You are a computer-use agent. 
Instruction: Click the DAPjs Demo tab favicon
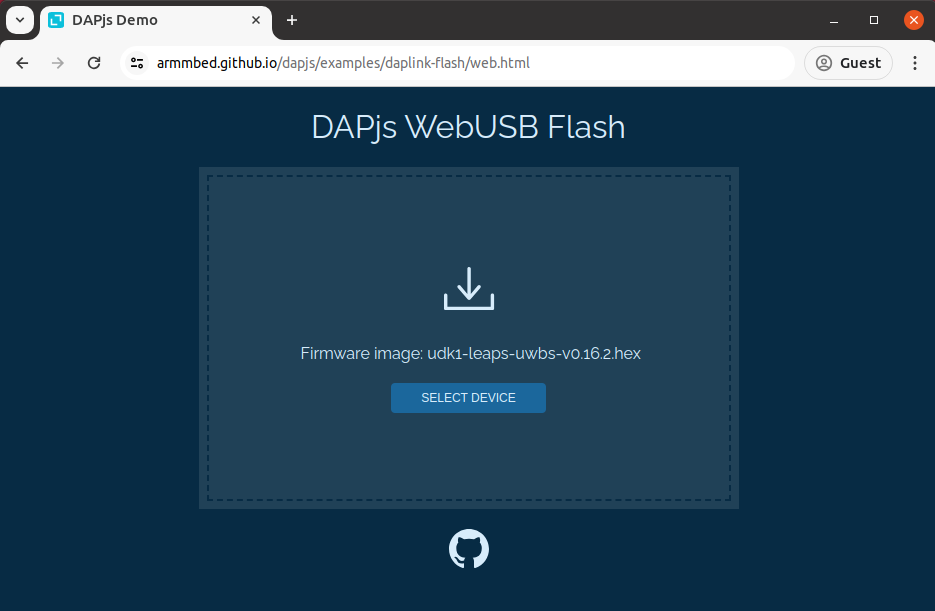point(56,20)
